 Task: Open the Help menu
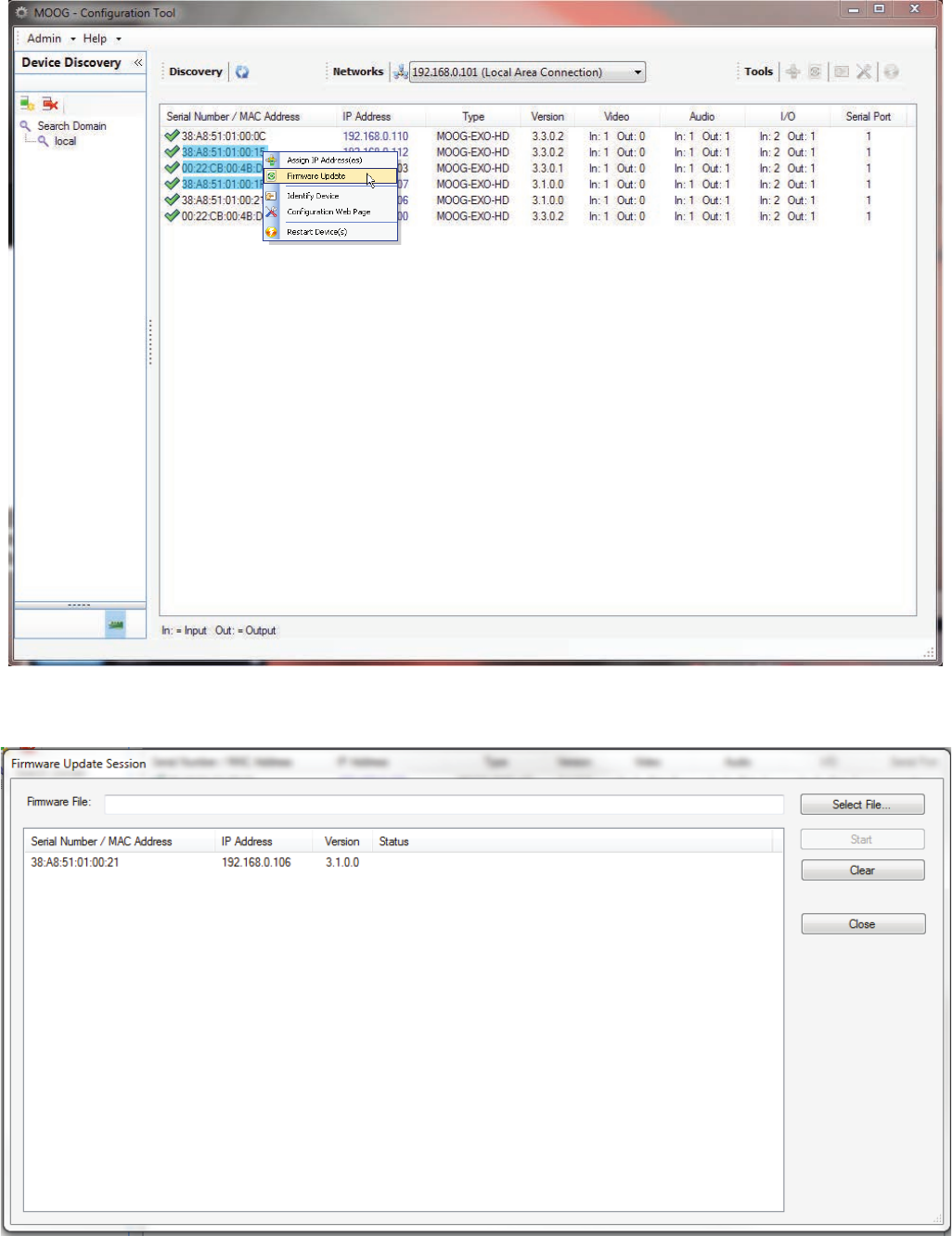[x=102, y=38]
